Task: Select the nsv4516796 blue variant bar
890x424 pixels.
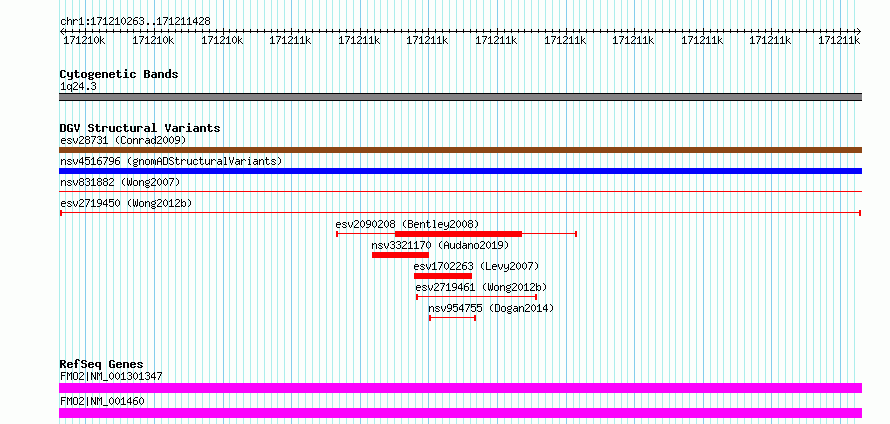Action: click(x=460, y=171)
